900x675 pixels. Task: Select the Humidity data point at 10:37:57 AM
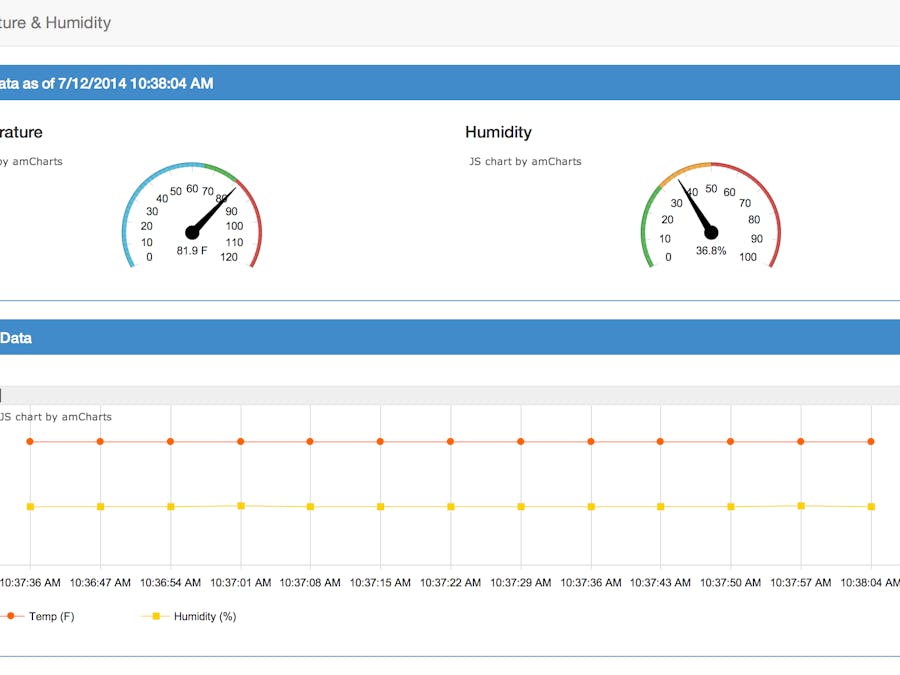point(801,506)
